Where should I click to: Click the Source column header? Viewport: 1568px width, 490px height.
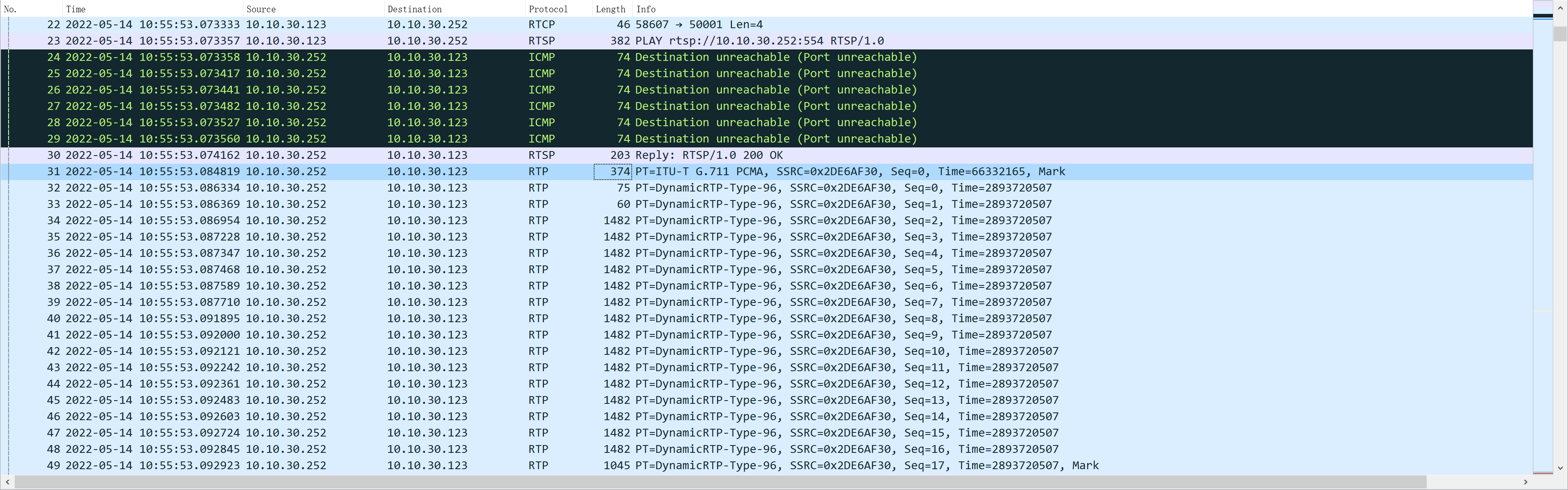(x=314, y=9)
